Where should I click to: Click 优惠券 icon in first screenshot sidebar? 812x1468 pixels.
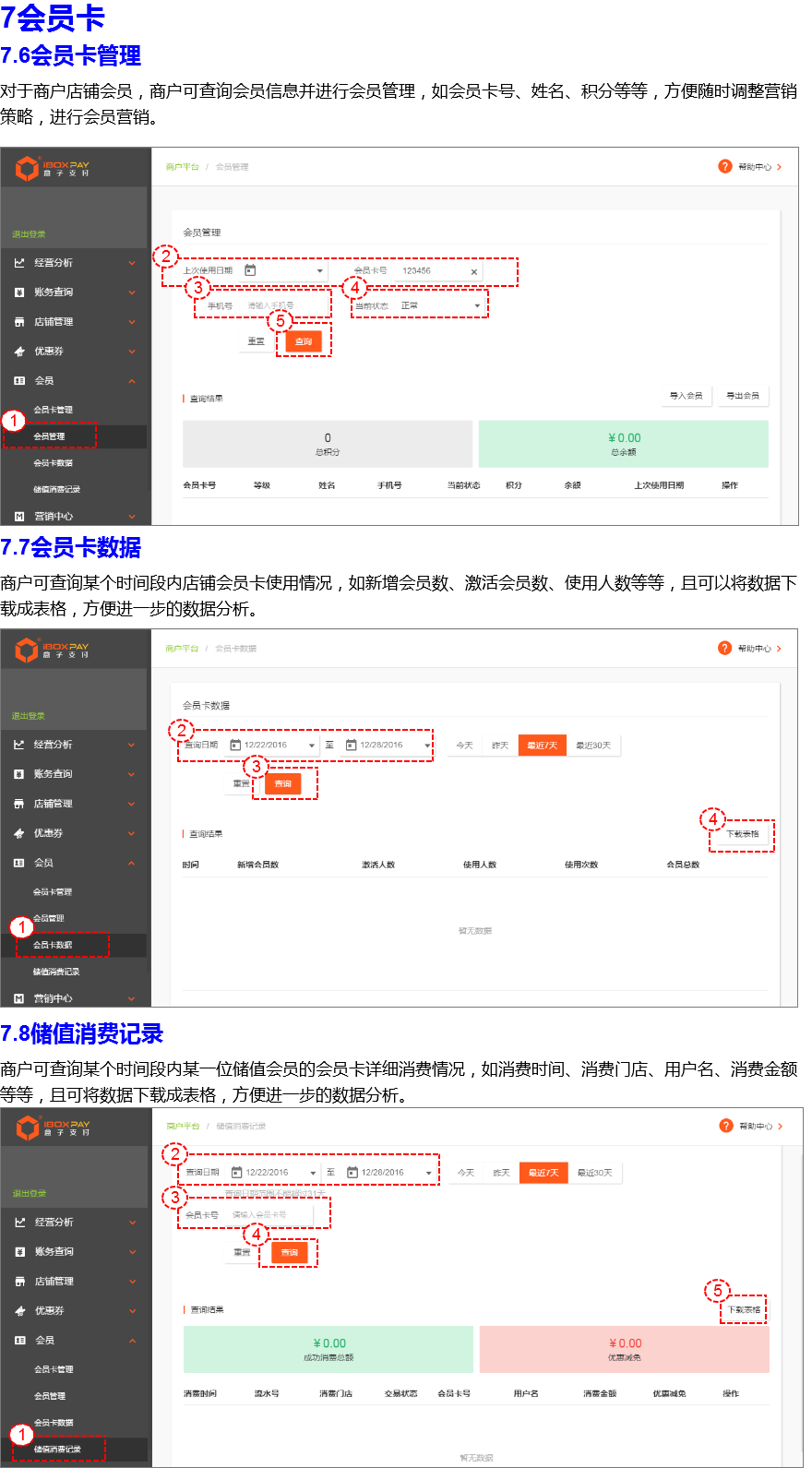(19, 352)
